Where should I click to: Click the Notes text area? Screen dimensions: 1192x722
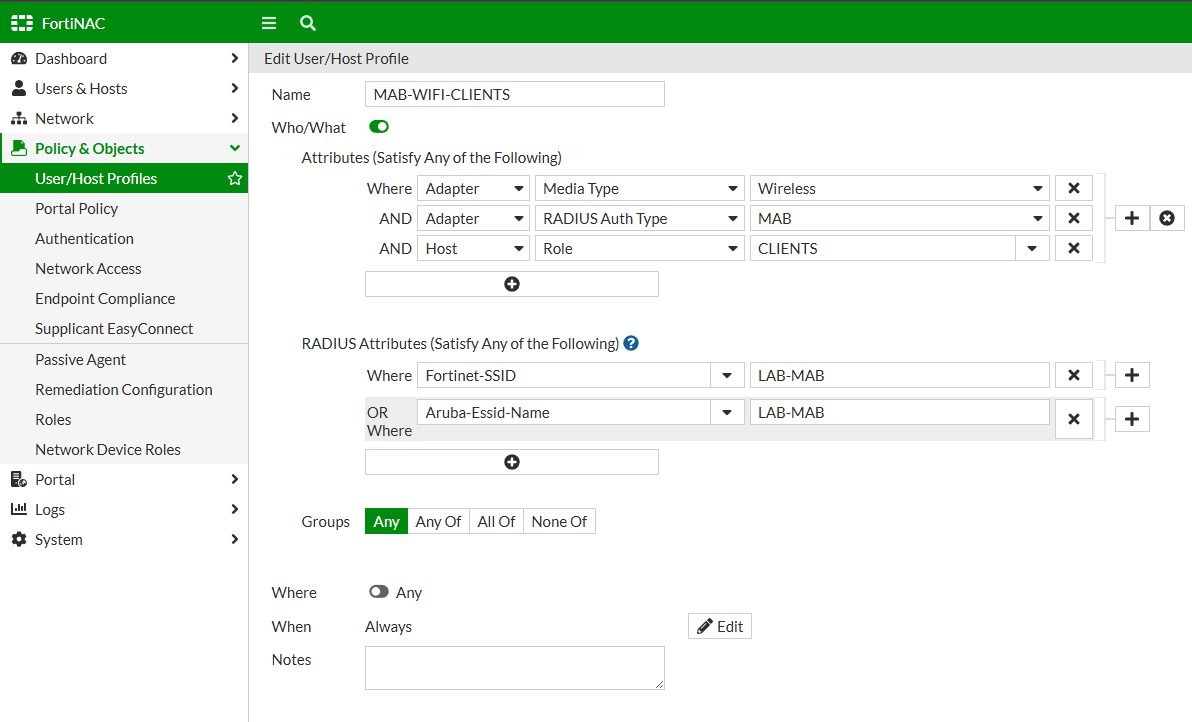[515, 668]
